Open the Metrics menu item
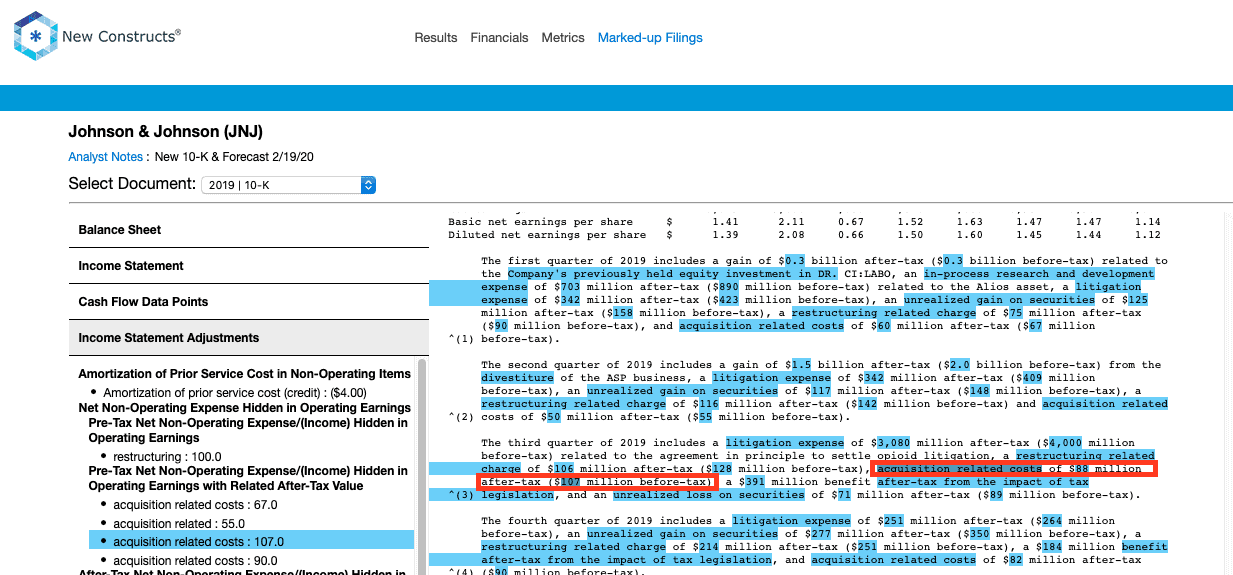The image size is (1233, 575). [563, 38]
